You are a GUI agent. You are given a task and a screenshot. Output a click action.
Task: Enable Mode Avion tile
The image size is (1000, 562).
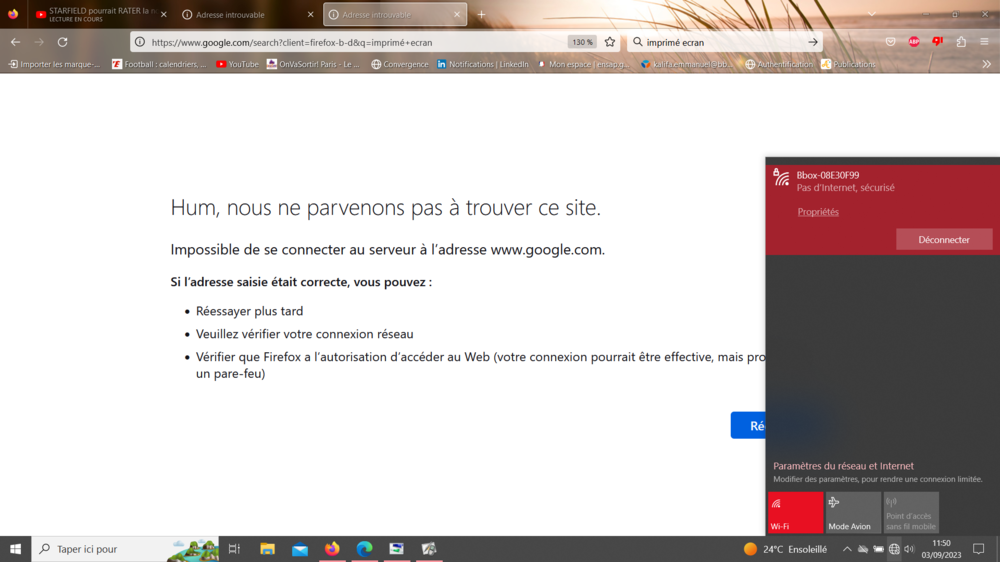(852, 512)
